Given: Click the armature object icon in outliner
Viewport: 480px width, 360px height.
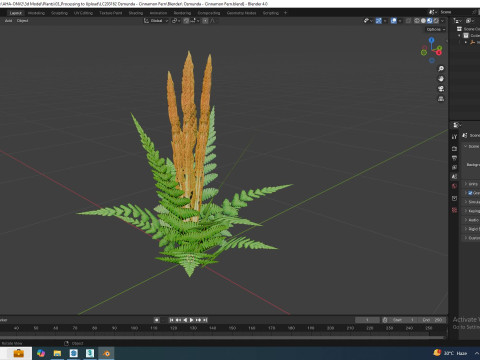Looking at the screenshot, I should click(x=472, y=42).
